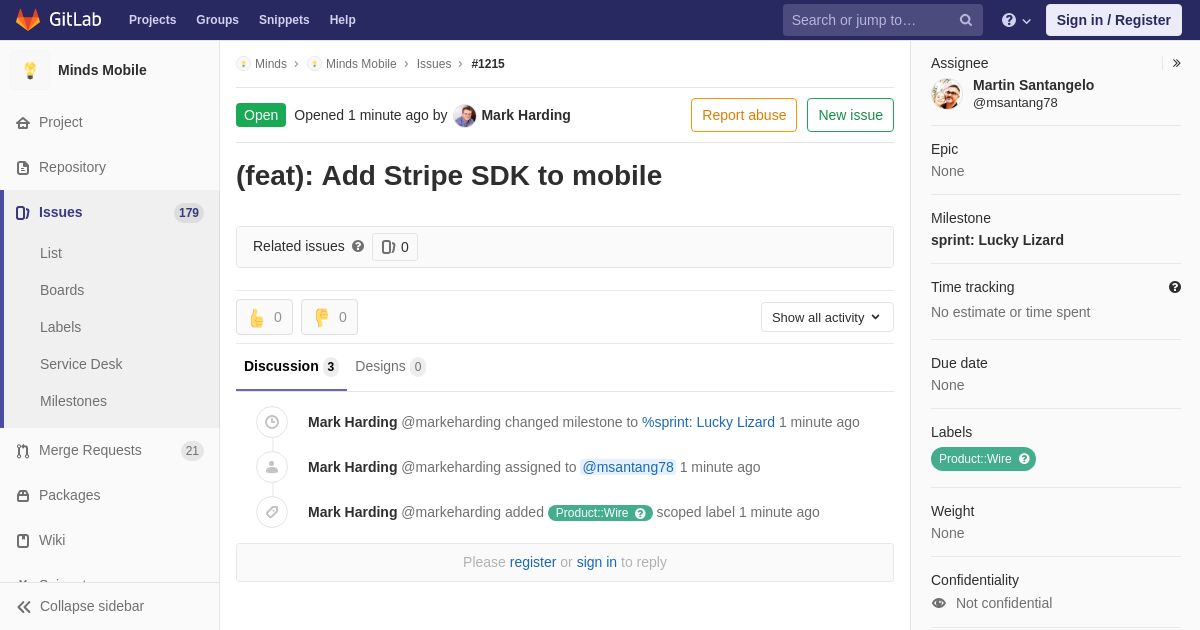Click the Issues breadcrumb link
Screen dimensions: 1200x630
434,64
